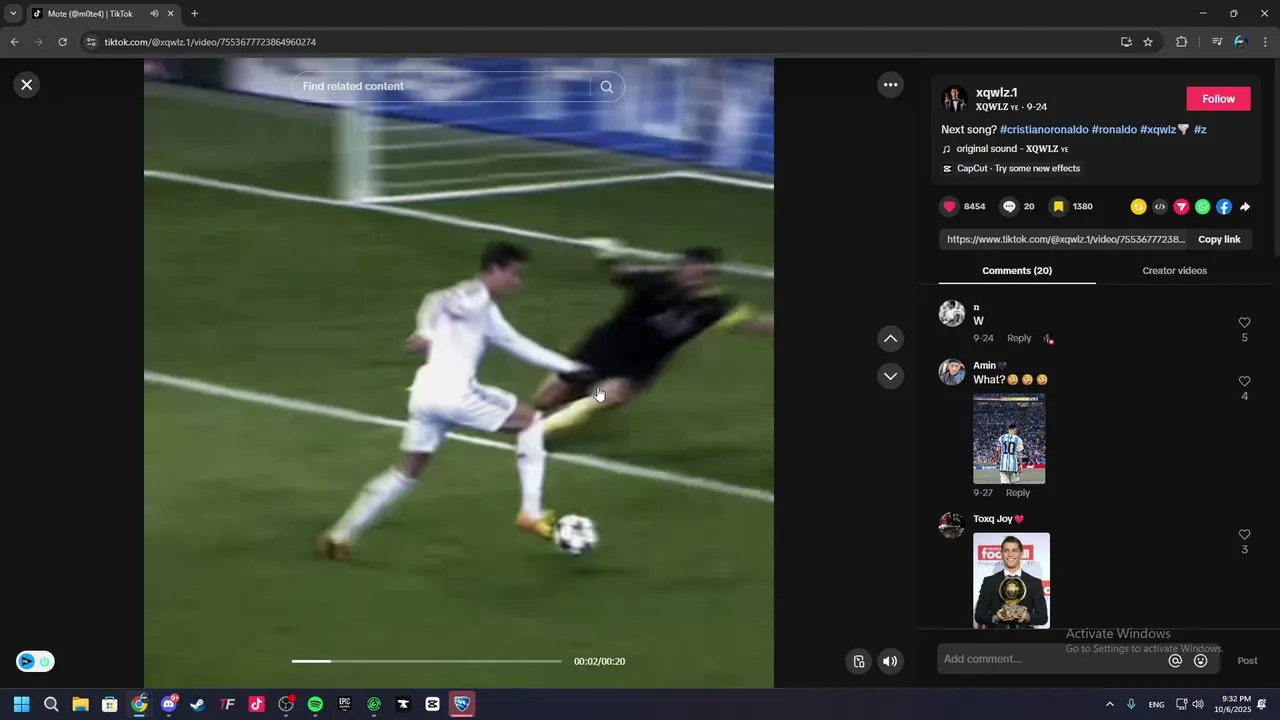
Task: Like Toxq Joy's comment
Action: [x=1244, y=535]
